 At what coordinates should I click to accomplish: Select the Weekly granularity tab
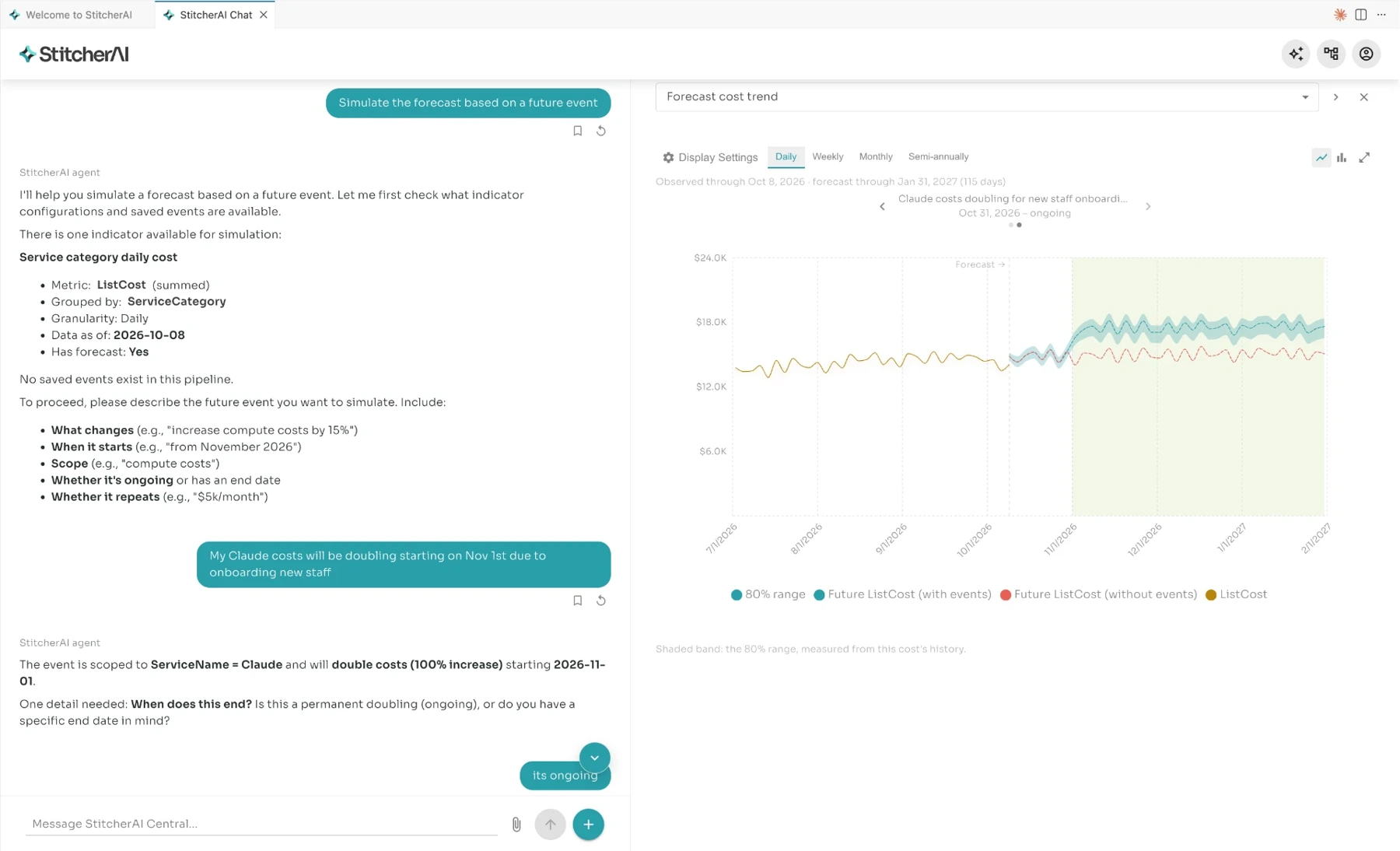828,157
